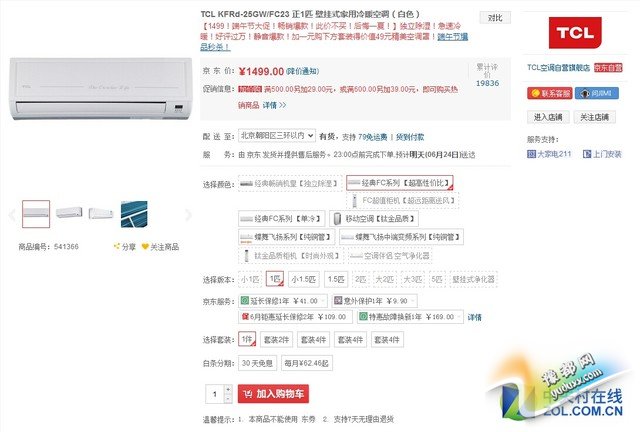This screenshot has height=432, width=640.
Task: Click the 进入店铺 button
Action: (548, 117)
